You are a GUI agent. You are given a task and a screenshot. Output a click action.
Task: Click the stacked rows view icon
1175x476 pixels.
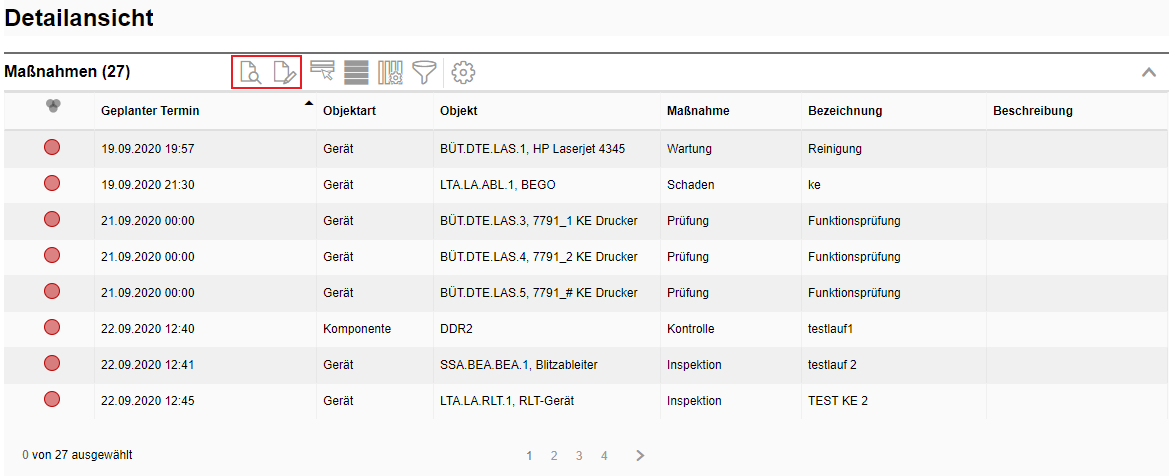356,72
